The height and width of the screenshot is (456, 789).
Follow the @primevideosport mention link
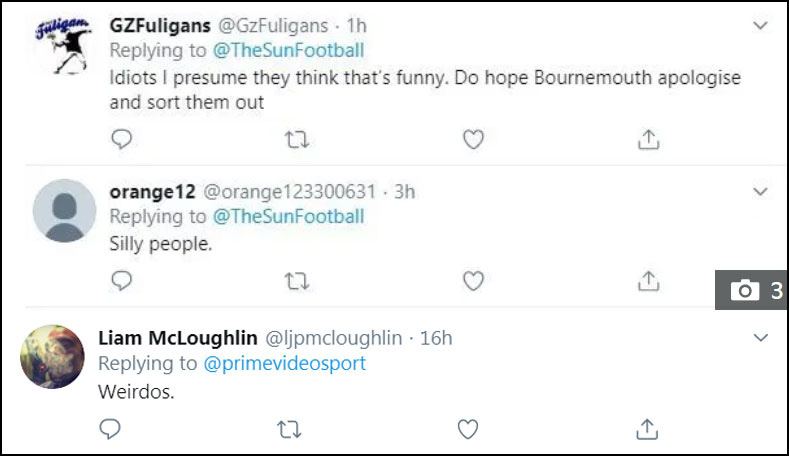tap(284, 363)
